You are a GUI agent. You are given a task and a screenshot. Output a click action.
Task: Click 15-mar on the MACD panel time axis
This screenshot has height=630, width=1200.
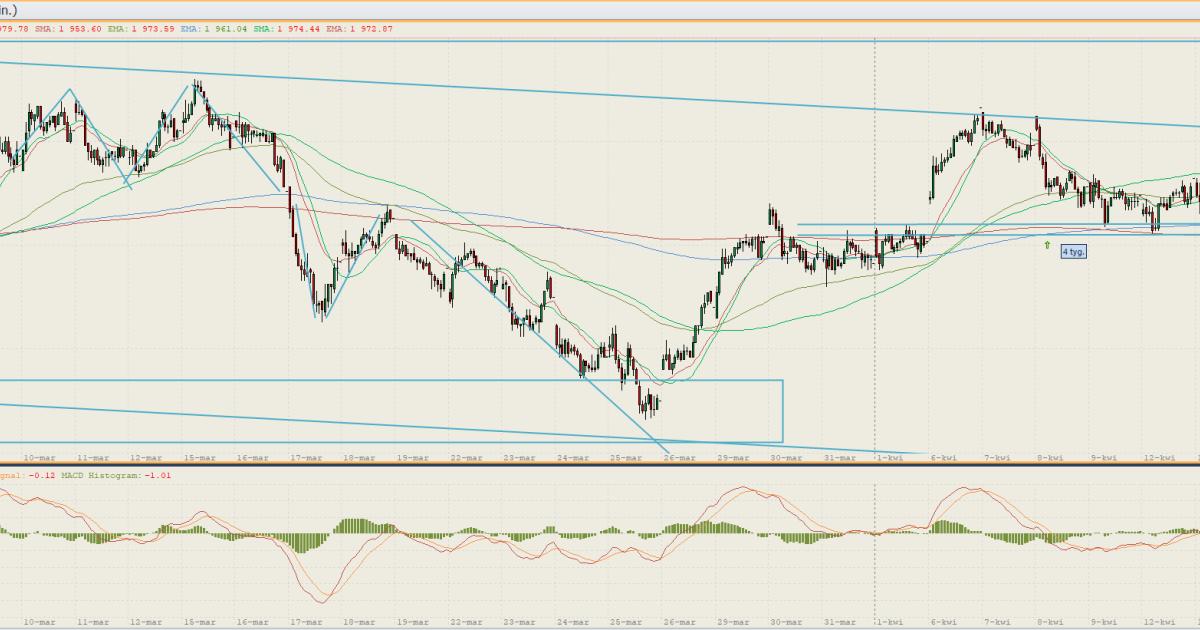[x=199, y=620]
